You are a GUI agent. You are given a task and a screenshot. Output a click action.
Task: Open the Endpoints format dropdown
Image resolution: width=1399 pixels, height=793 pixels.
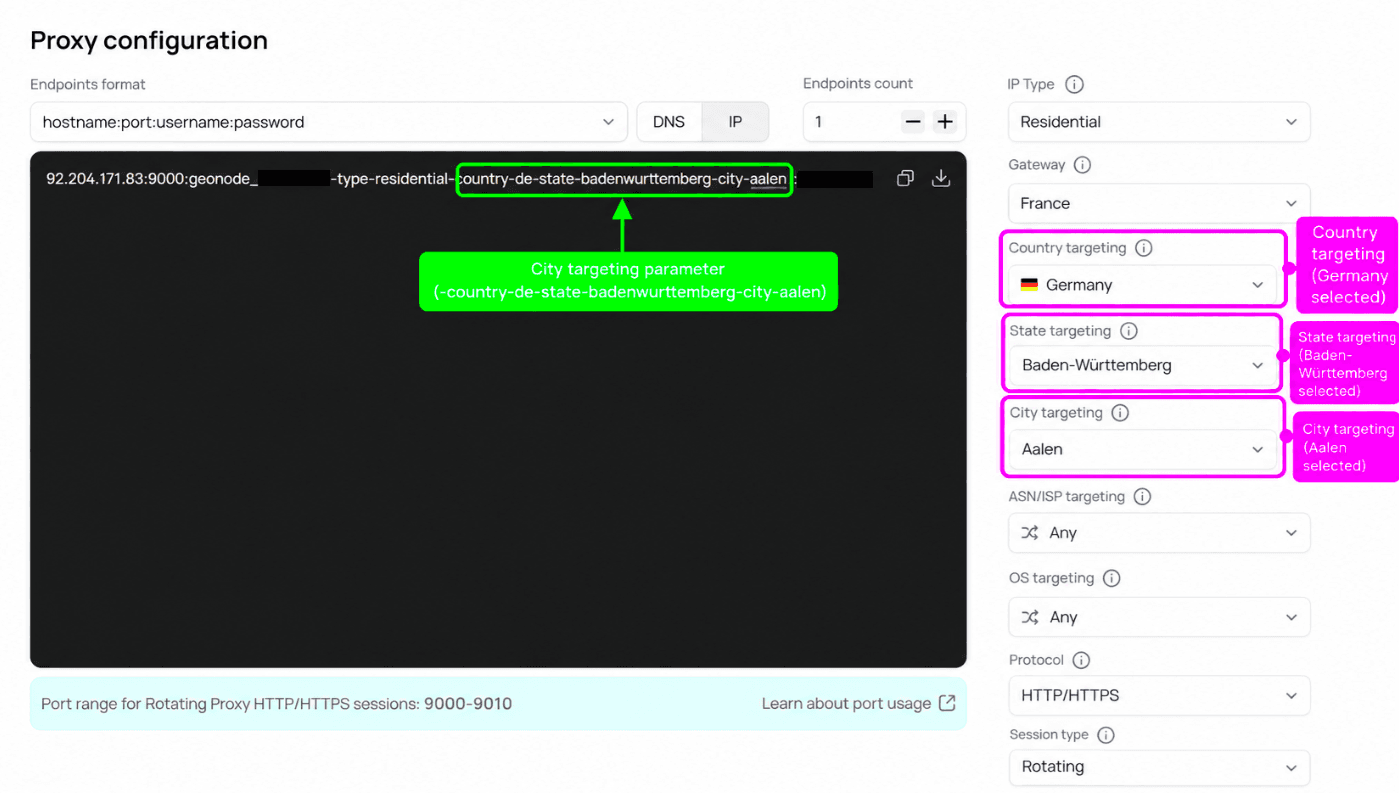click(x=329, y=122)
